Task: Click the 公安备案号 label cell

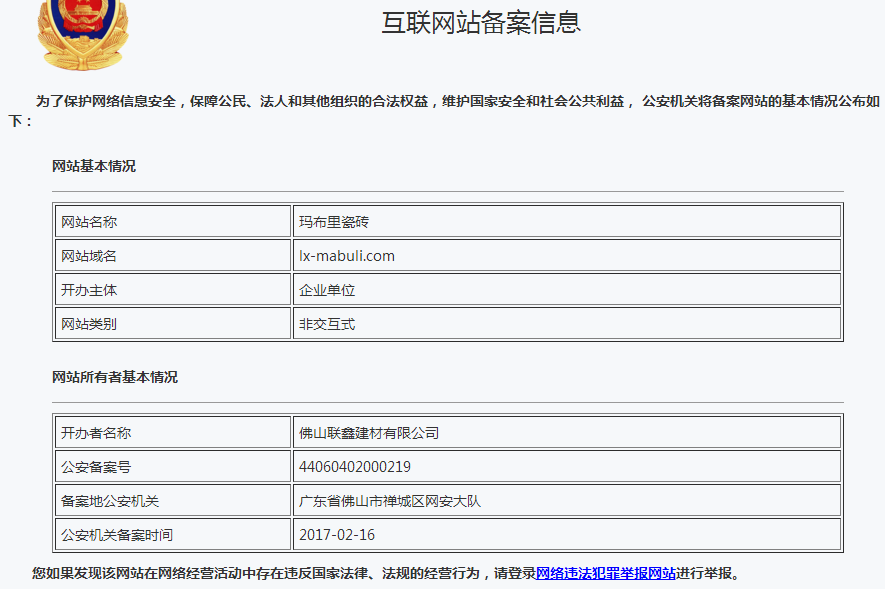Action: (173, 467)
